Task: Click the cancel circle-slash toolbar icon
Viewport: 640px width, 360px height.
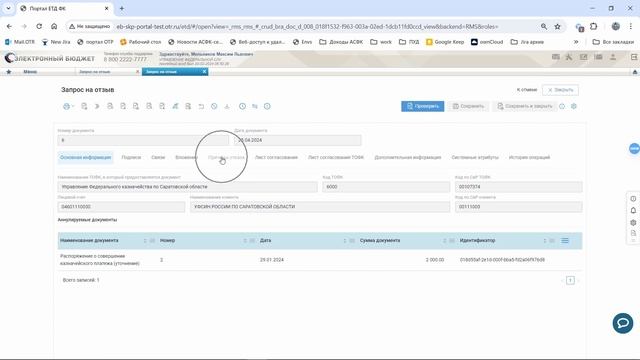Action: (x=214, y=106)
